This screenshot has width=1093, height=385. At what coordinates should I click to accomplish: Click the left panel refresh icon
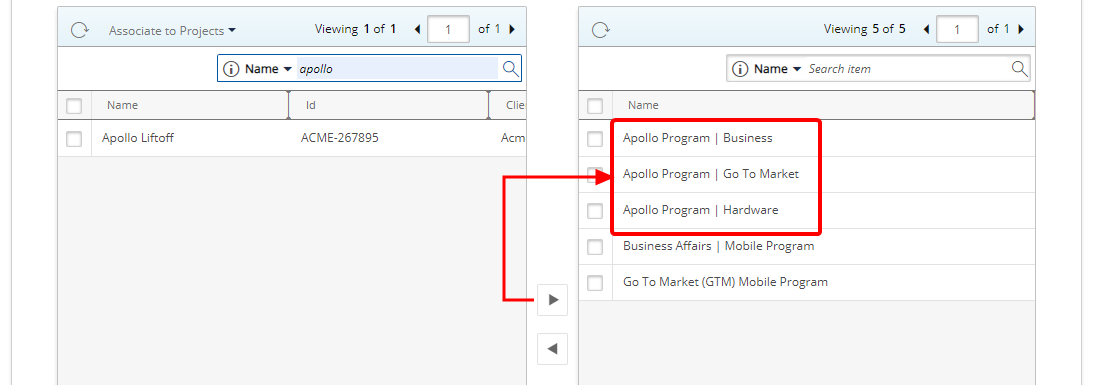click(x=79, y=30)
